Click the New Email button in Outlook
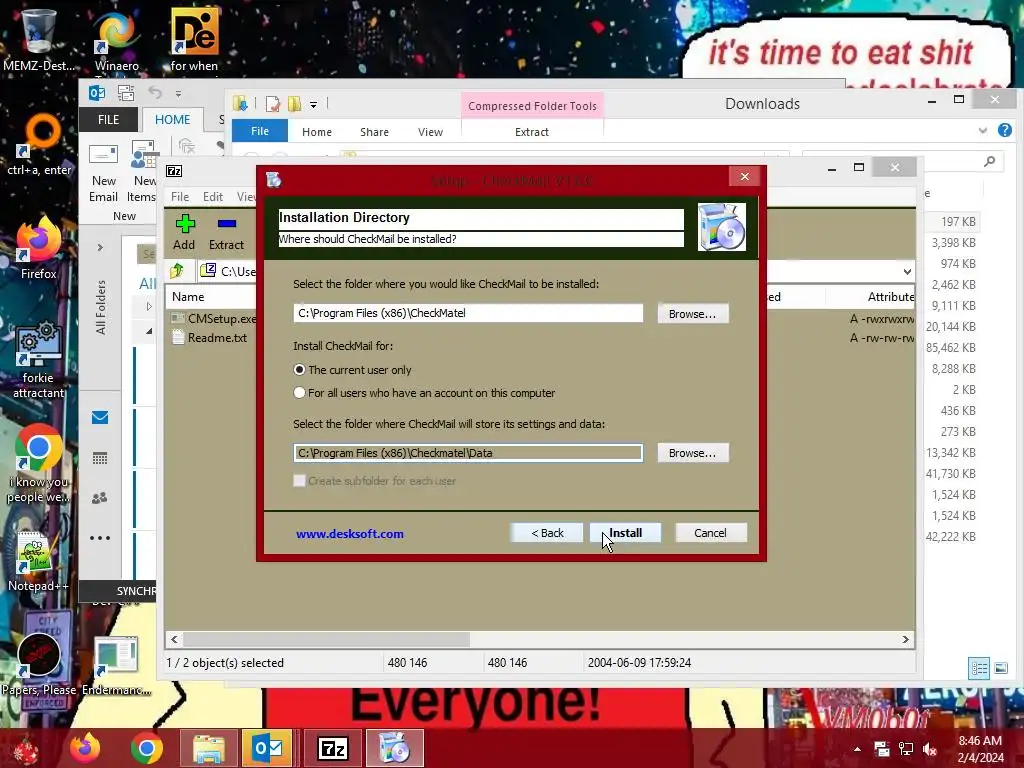 pos(103,172)
